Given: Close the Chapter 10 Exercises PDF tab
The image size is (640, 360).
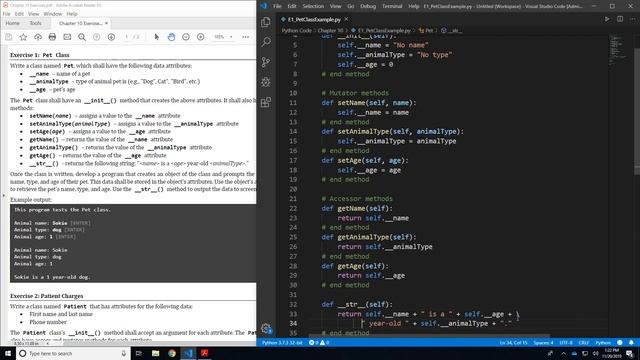Looking at the screenshot, I should coord(107,23).
